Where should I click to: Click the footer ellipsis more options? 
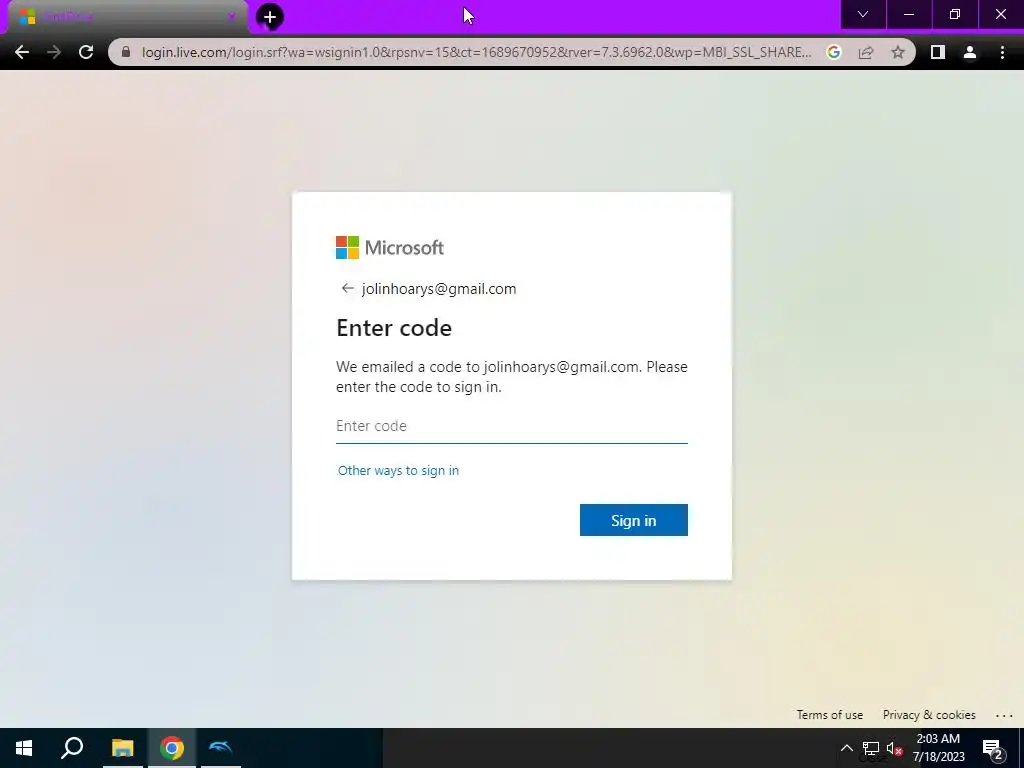coord(1004,716)
